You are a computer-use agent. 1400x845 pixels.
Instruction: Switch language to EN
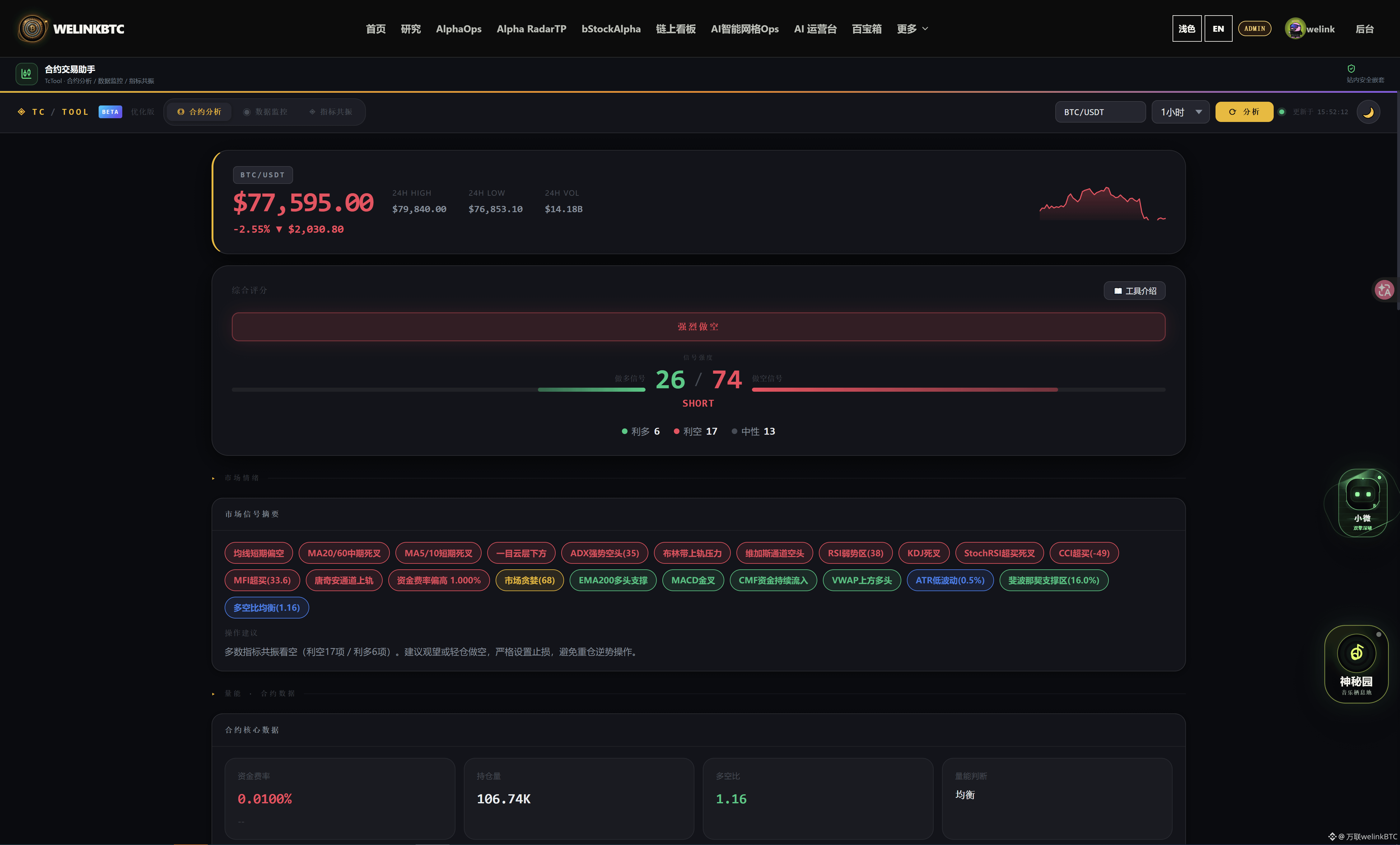coord(1218,28)
